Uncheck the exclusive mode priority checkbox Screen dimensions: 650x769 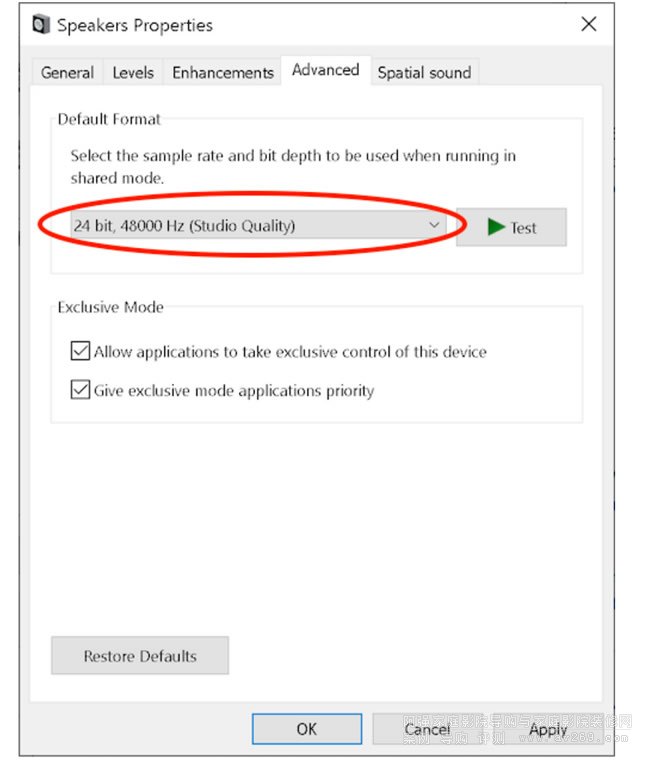click(x=80, y=390)
